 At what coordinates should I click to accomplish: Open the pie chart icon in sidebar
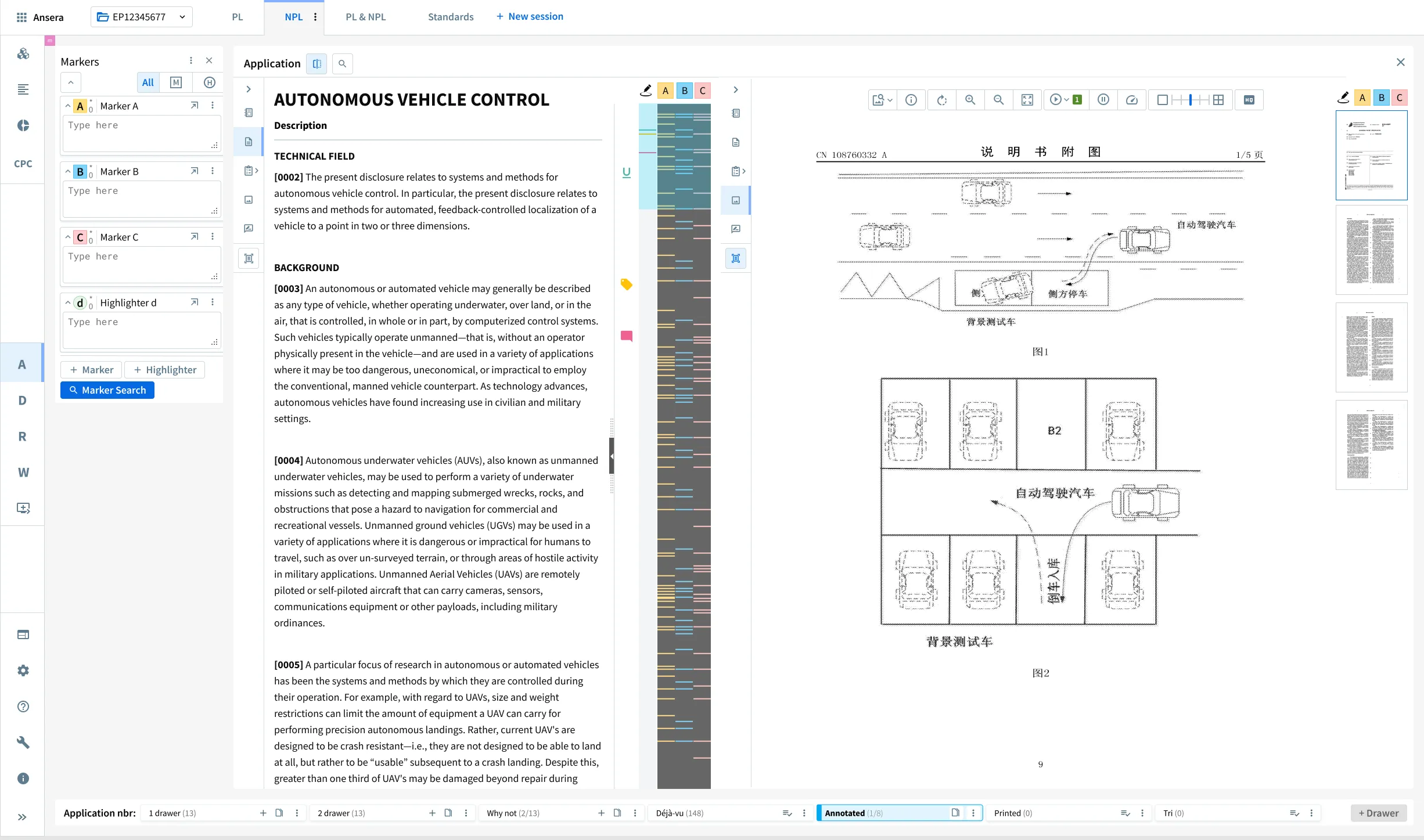tap(23, 125)
